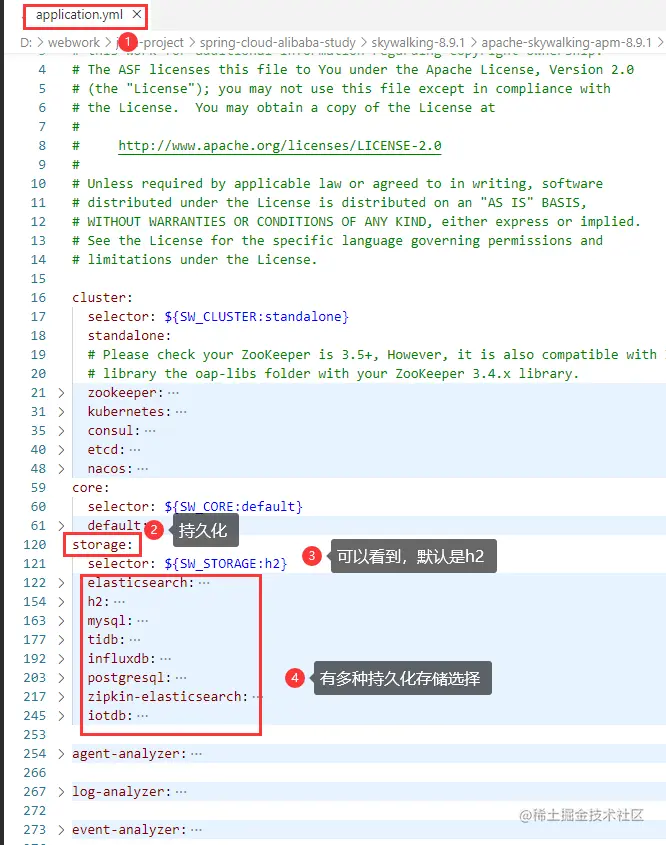The height and width of the screenshot is (845, 666).
Task: Click the 'standalone:' key on line 18
Action: tap(129, 336)
